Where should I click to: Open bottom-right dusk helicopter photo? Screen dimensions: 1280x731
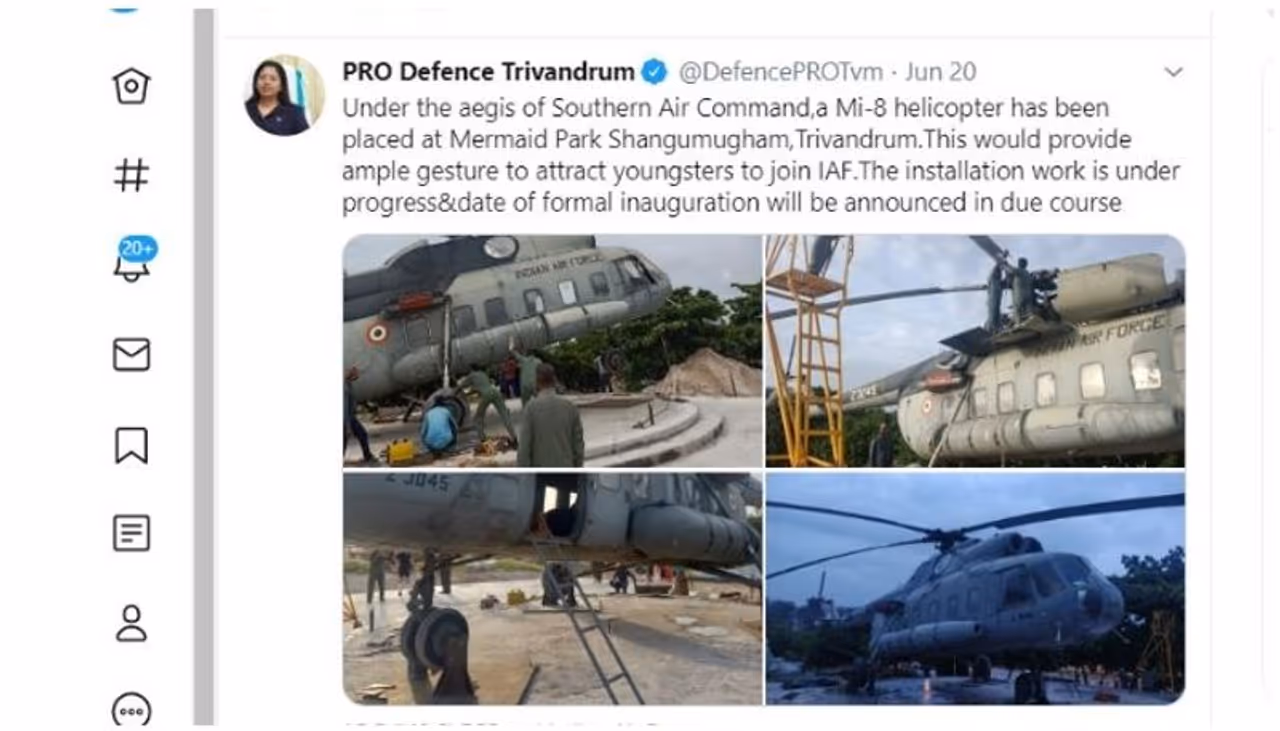coord(975,588)
